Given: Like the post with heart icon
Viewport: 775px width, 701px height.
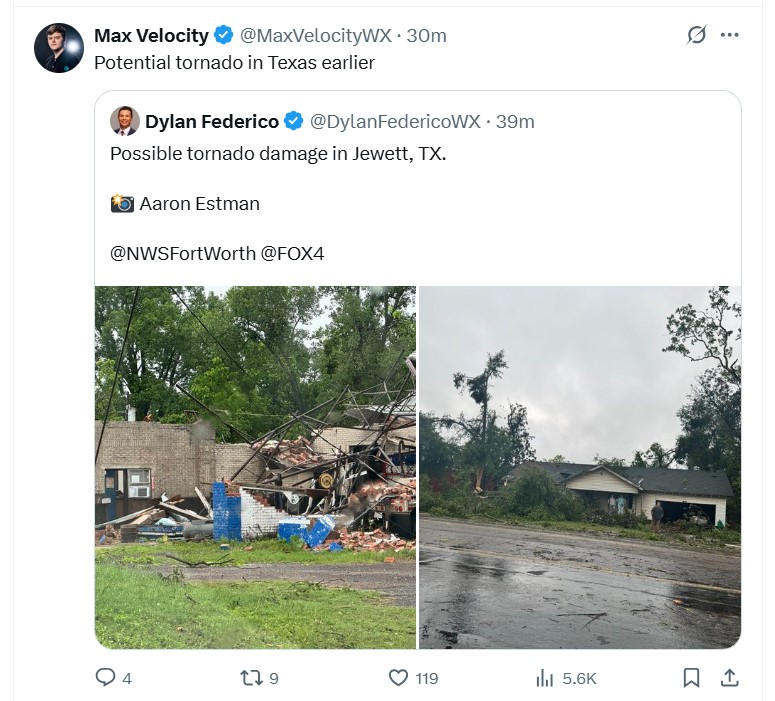Looking at the screenshot, I should (x=398, y=678).
